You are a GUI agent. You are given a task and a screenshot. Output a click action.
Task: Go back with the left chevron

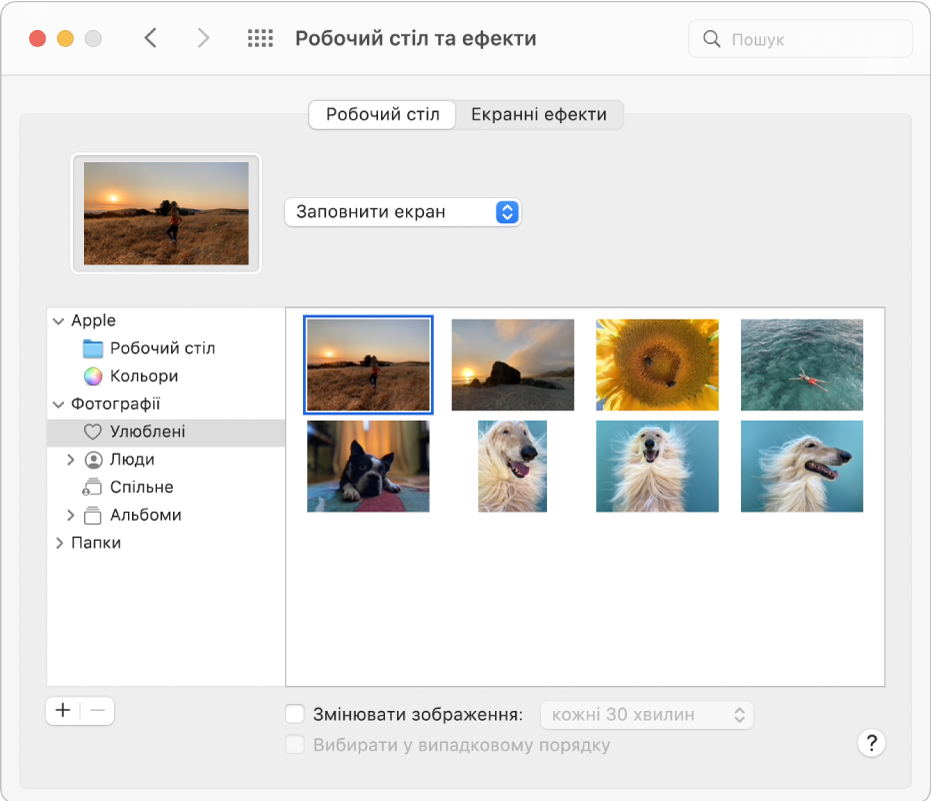click(151, 38)
